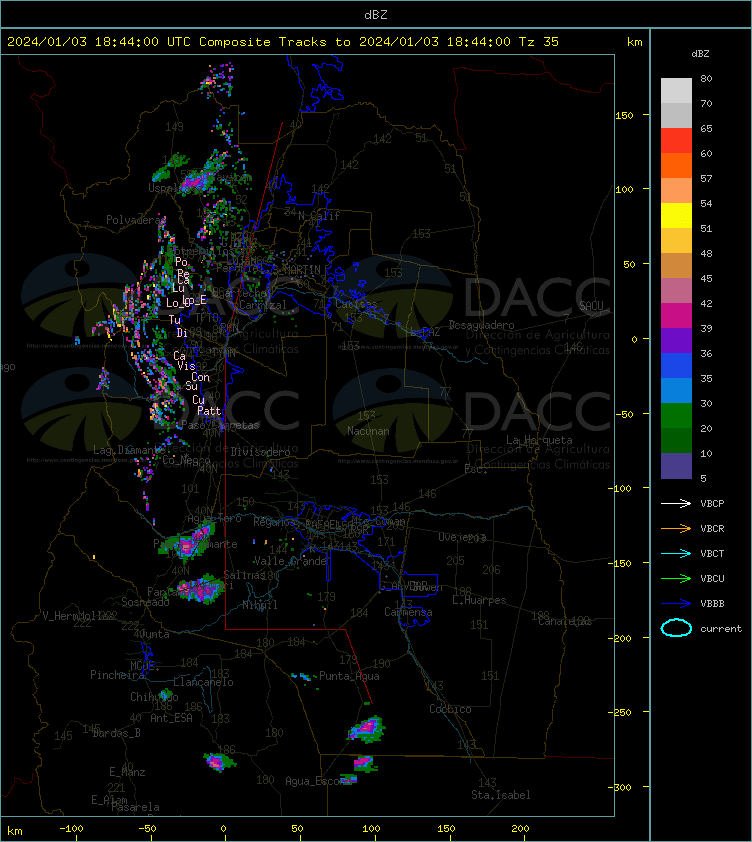Click the blue VBBB arrow icon
This screenshot has width=752, height=842.
(676, 604)
